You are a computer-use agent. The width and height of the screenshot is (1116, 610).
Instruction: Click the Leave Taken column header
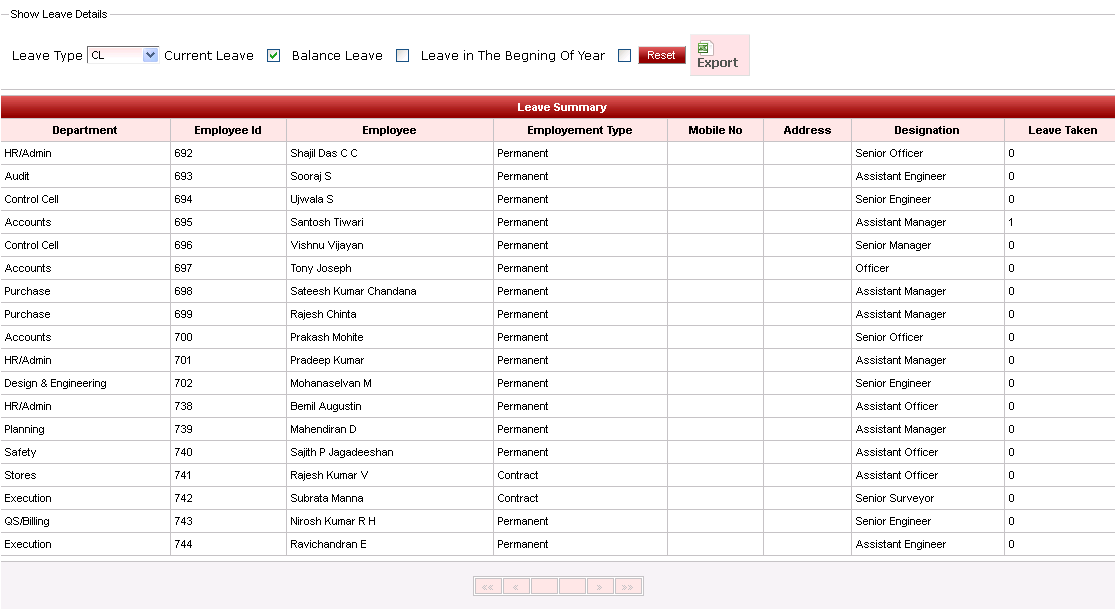1062,130
